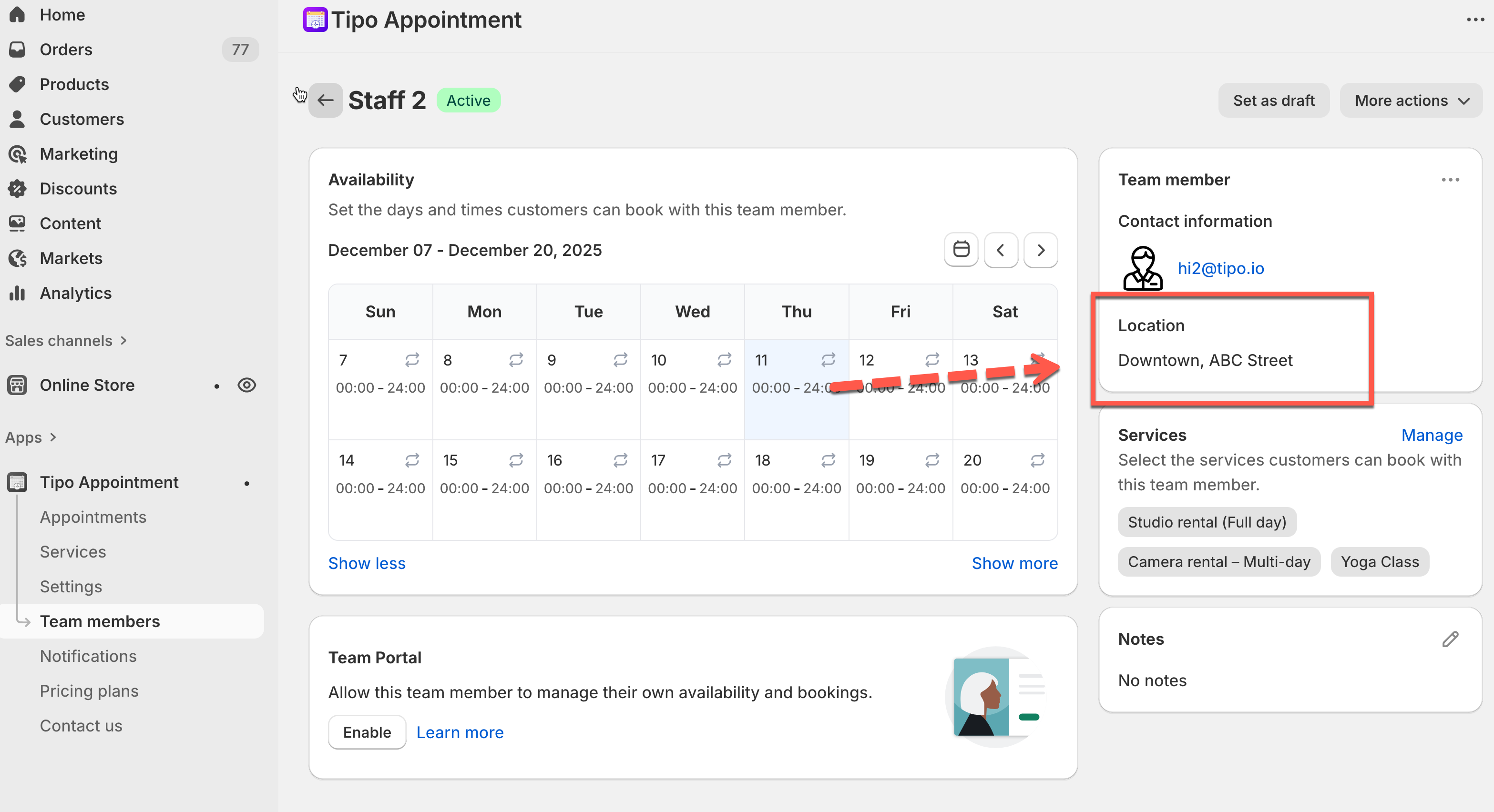The width and height of the screenshot is (1494, 812).
Task: Enable the Team Portal
Action: tap(367, 732)
